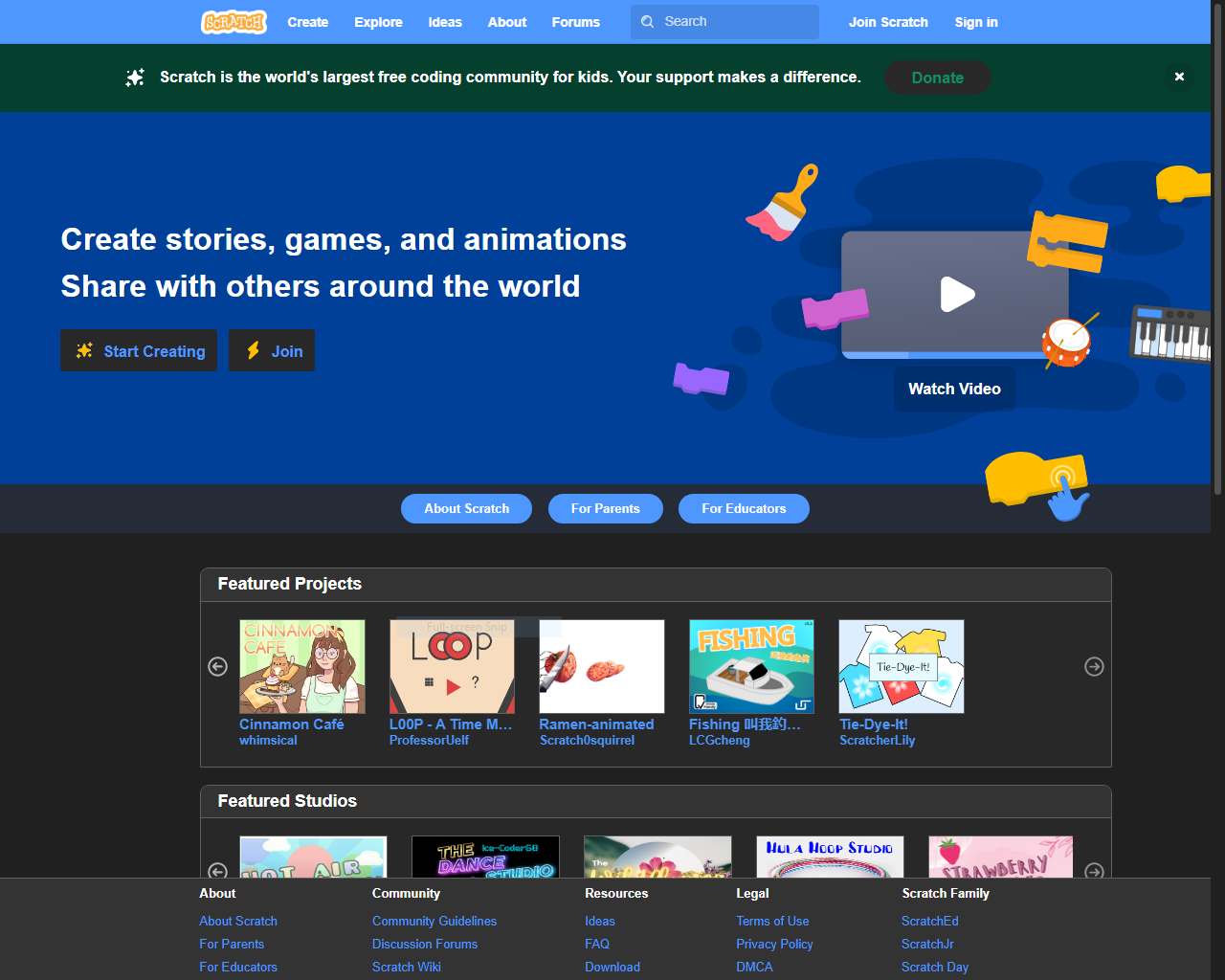Click the Donate button
The height and width of the screenshot is (980, 1225).
pyautogui.click(x=937, y=78)
